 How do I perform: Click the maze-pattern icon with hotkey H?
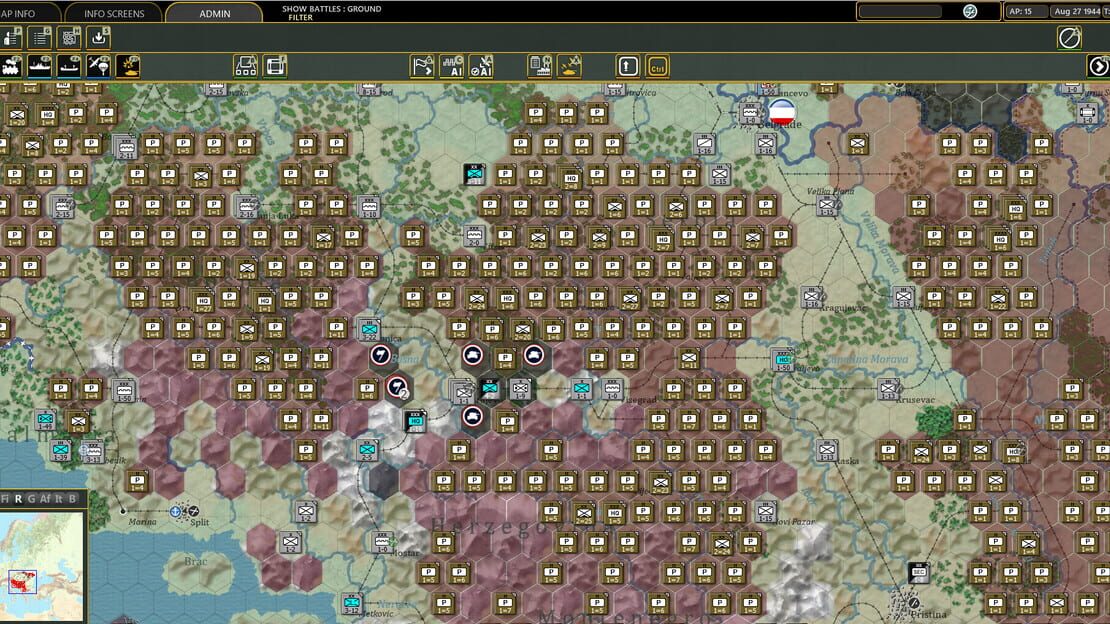point(69,38)
